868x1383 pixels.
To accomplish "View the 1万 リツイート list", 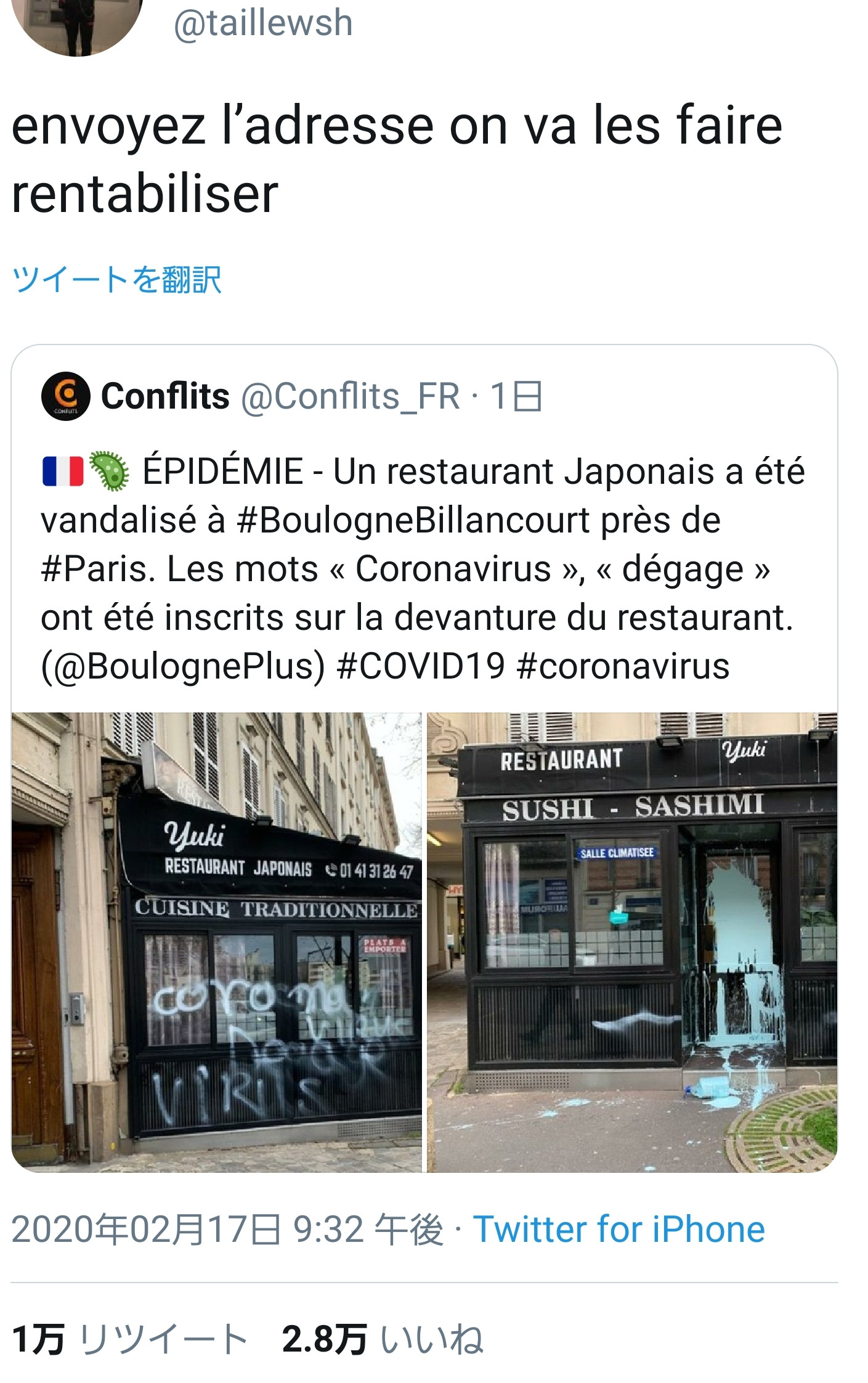I will (129, 1339).
